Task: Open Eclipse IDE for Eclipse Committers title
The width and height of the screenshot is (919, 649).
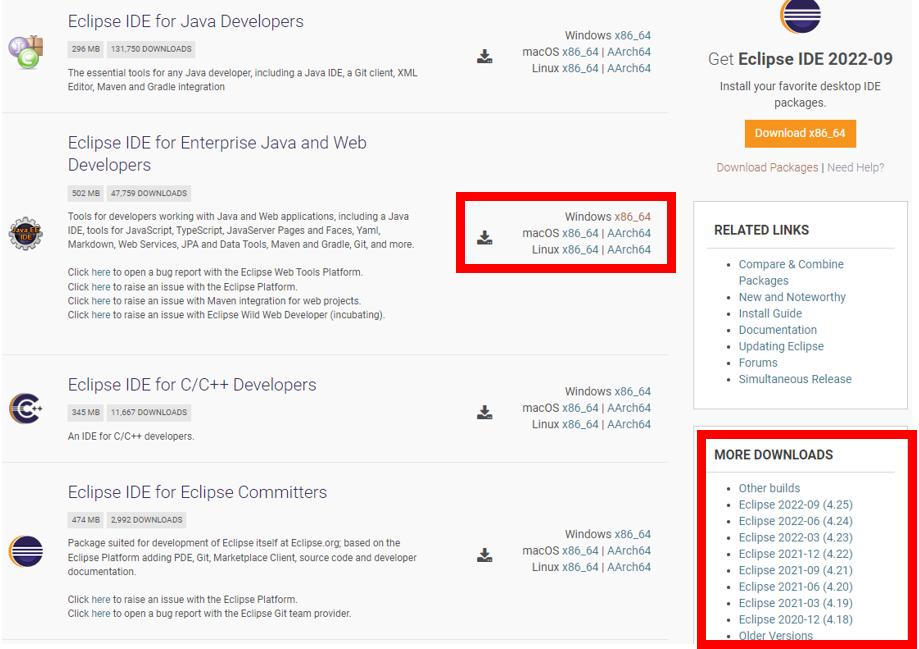Action: pyautogui.click(x=198, y=492)
